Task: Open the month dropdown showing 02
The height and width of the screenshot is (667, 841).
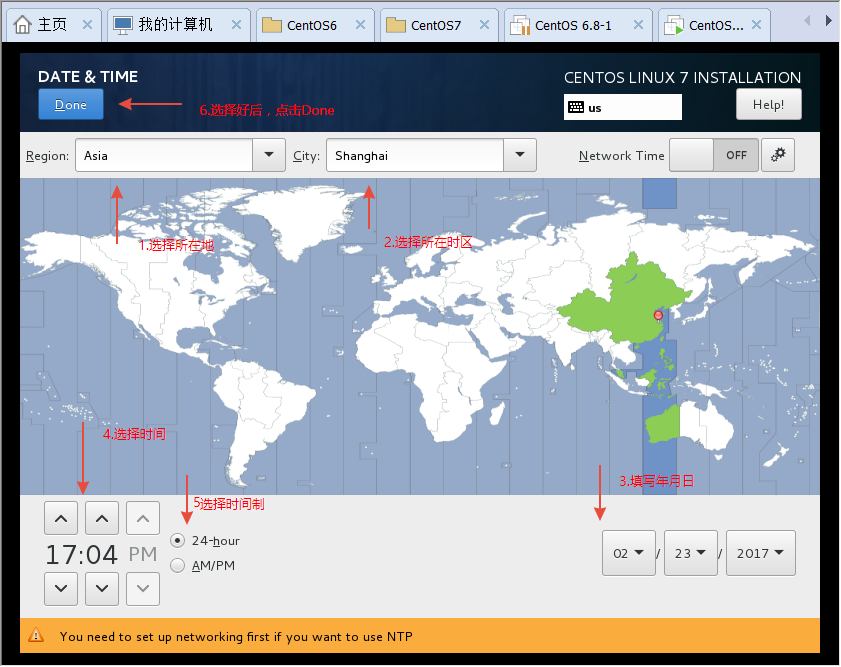Action: [x=629, y=553]
